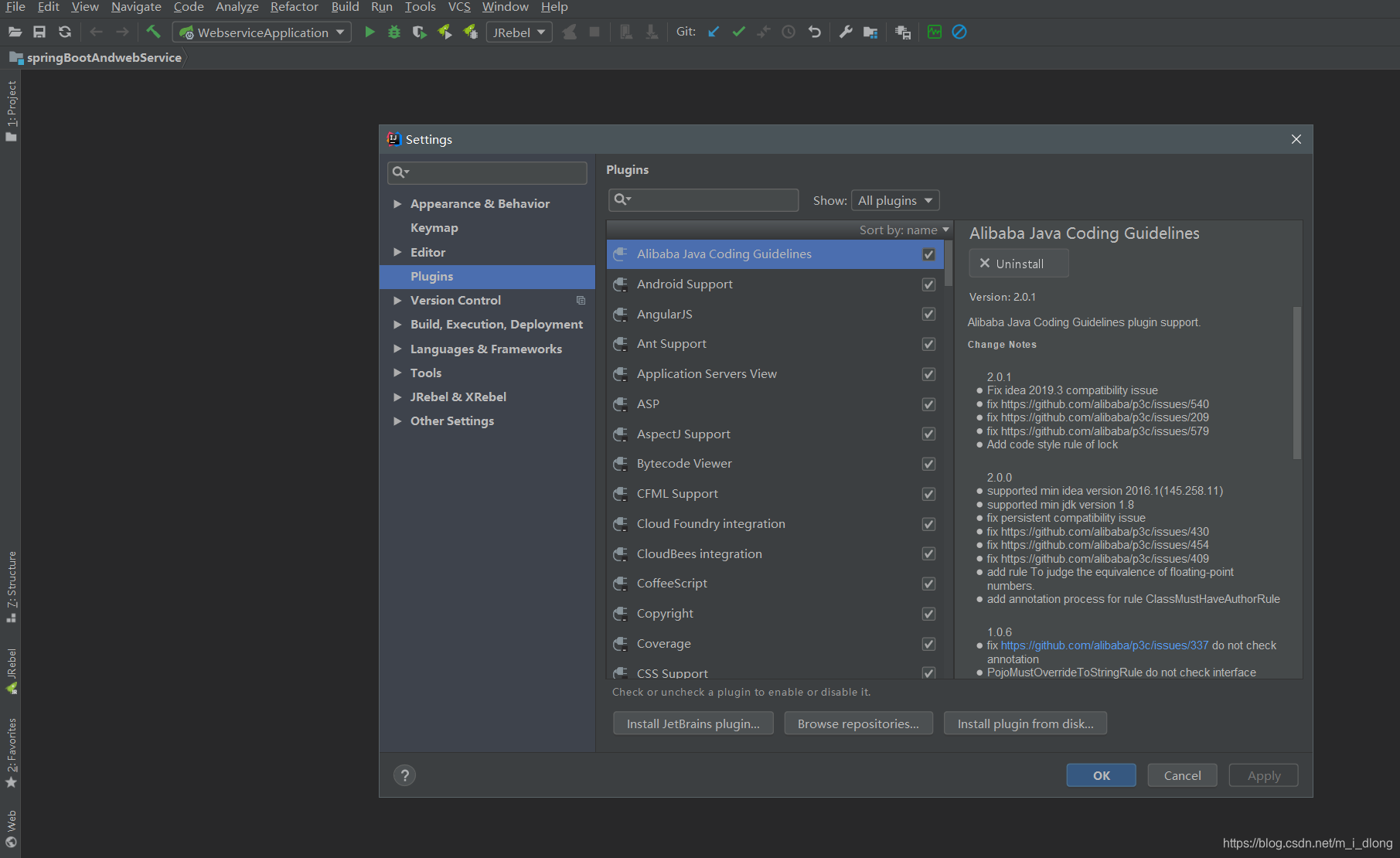The height and width of the screenshot is (858, 1400).
Task: Click the green activity monitor toolbar icon
Action: pos(935,32)
